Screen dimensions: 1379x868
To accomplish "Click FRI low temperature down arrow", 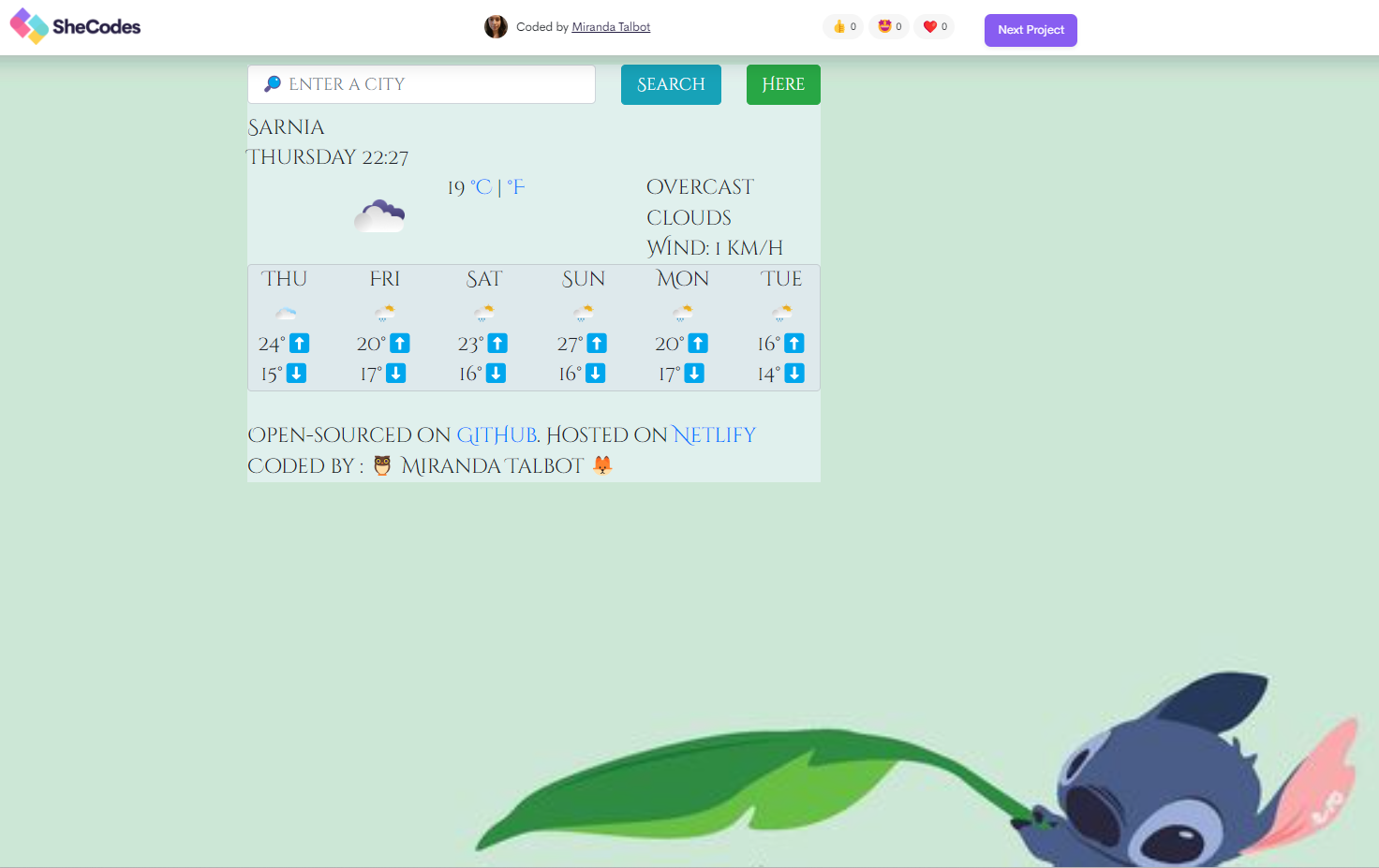I will point(396,374).
